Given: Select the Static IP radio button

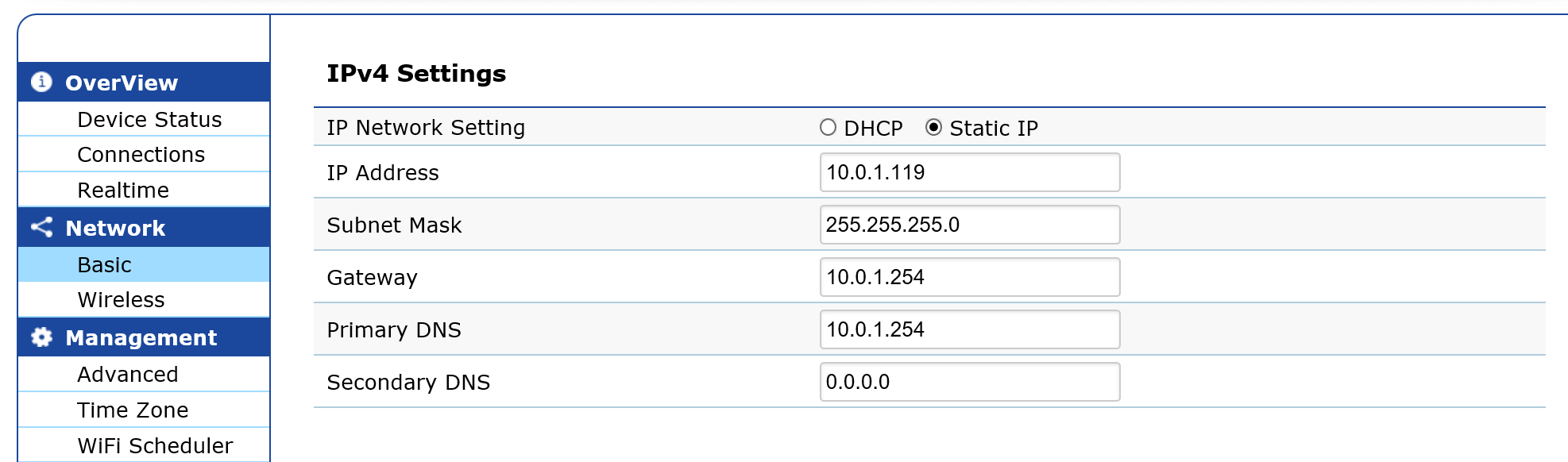Looking at the screenshot, I should click(933, 127).
